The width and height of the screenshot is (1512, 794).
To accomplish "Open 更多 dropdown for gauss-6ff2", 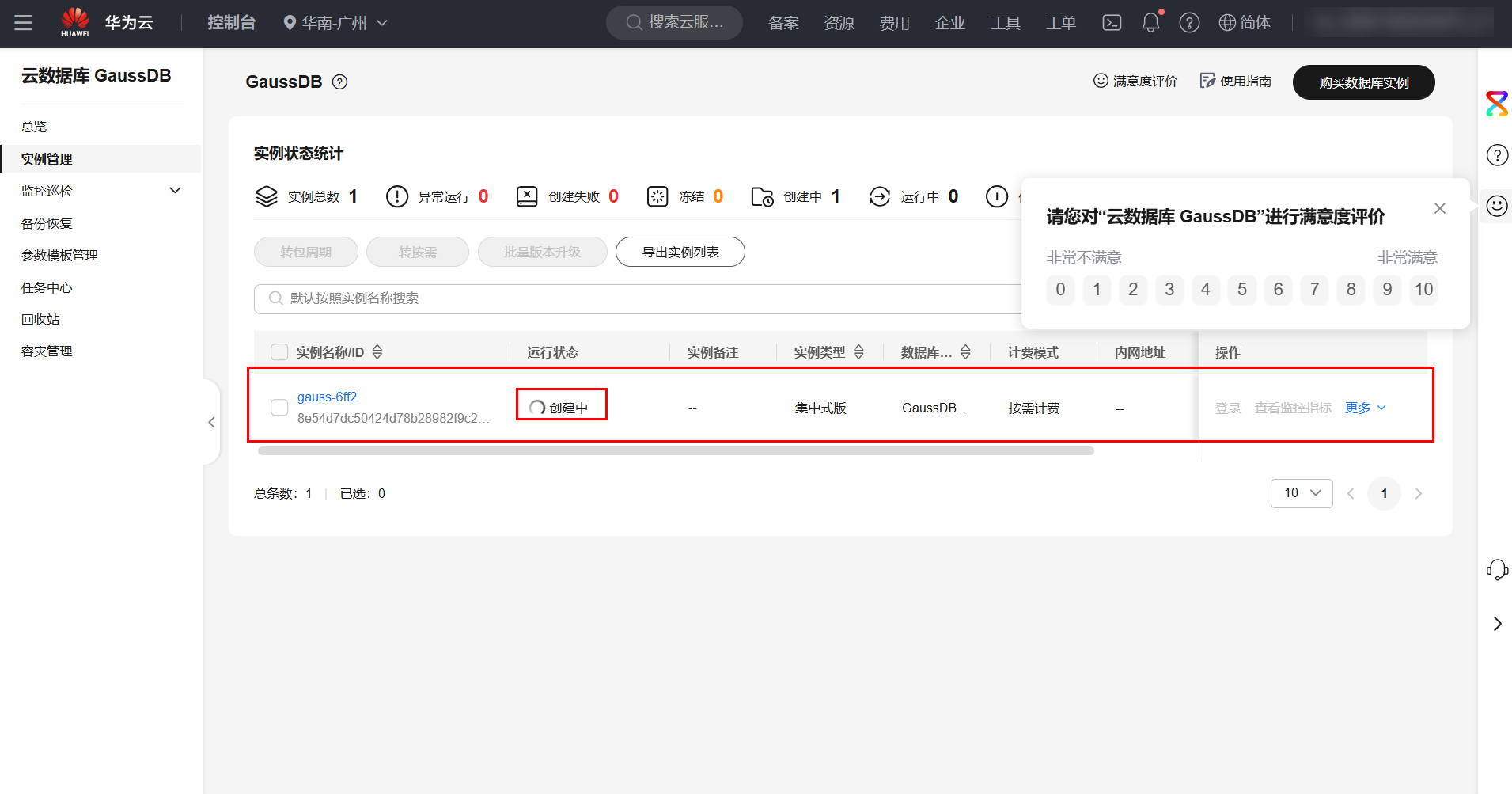I will [1366, 408].
